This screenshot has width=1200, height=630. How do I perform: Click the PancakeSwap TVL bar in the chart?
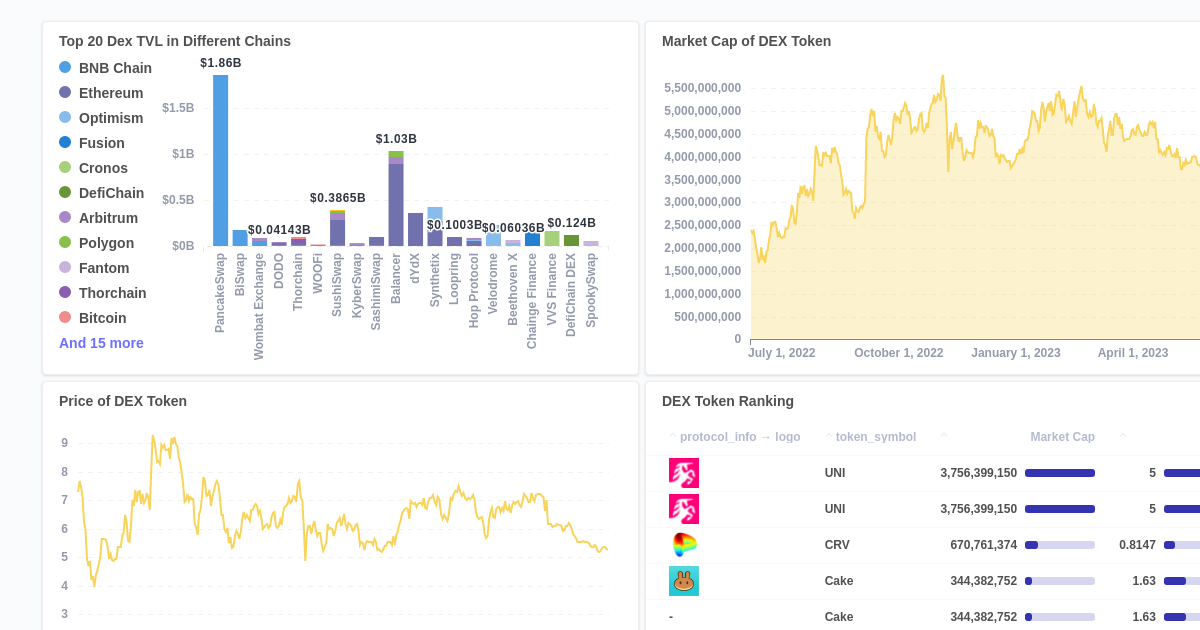221,158
